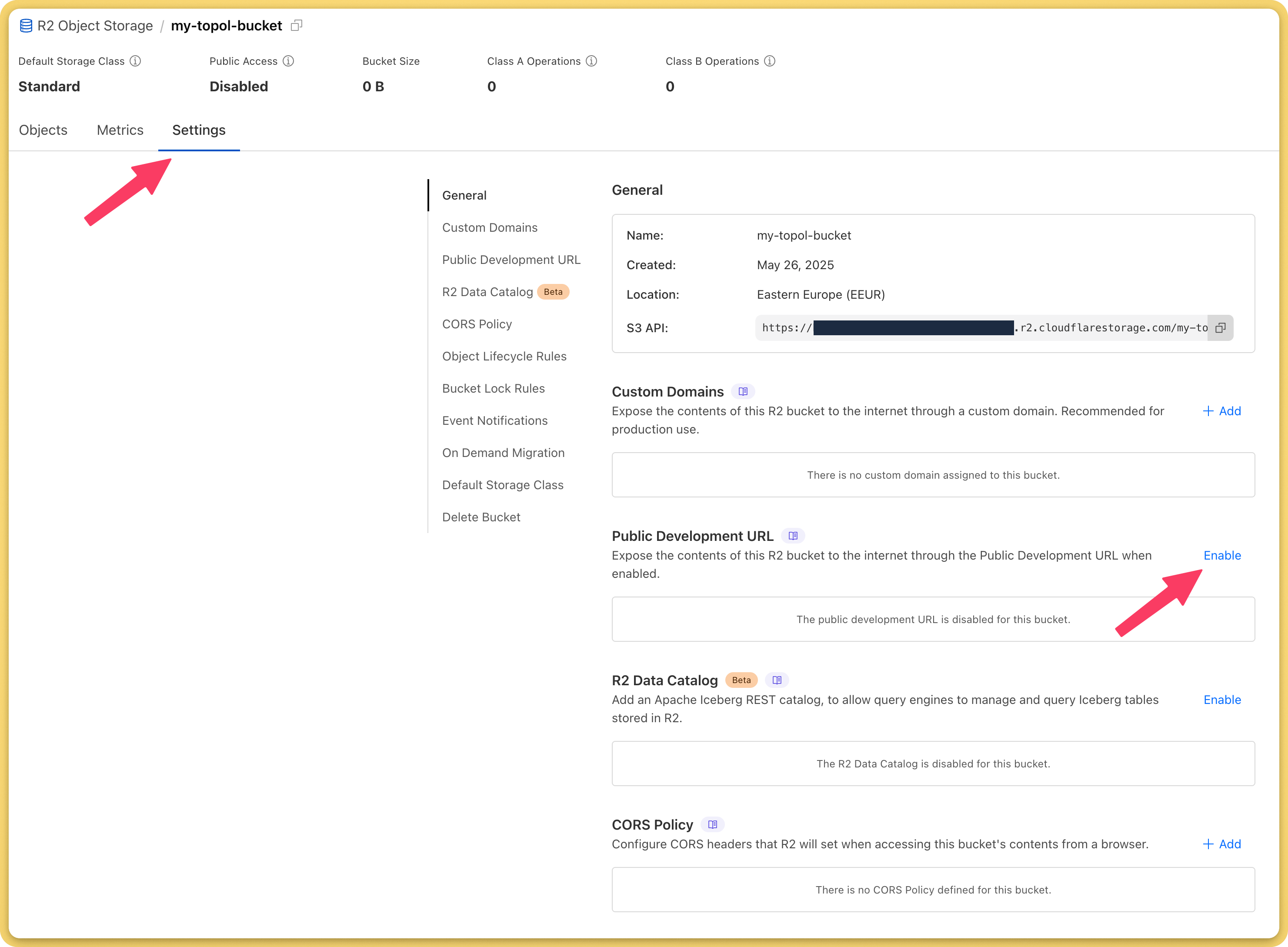
Task: Click 'The public development URL is disabled' message
Action: (933, 620)
